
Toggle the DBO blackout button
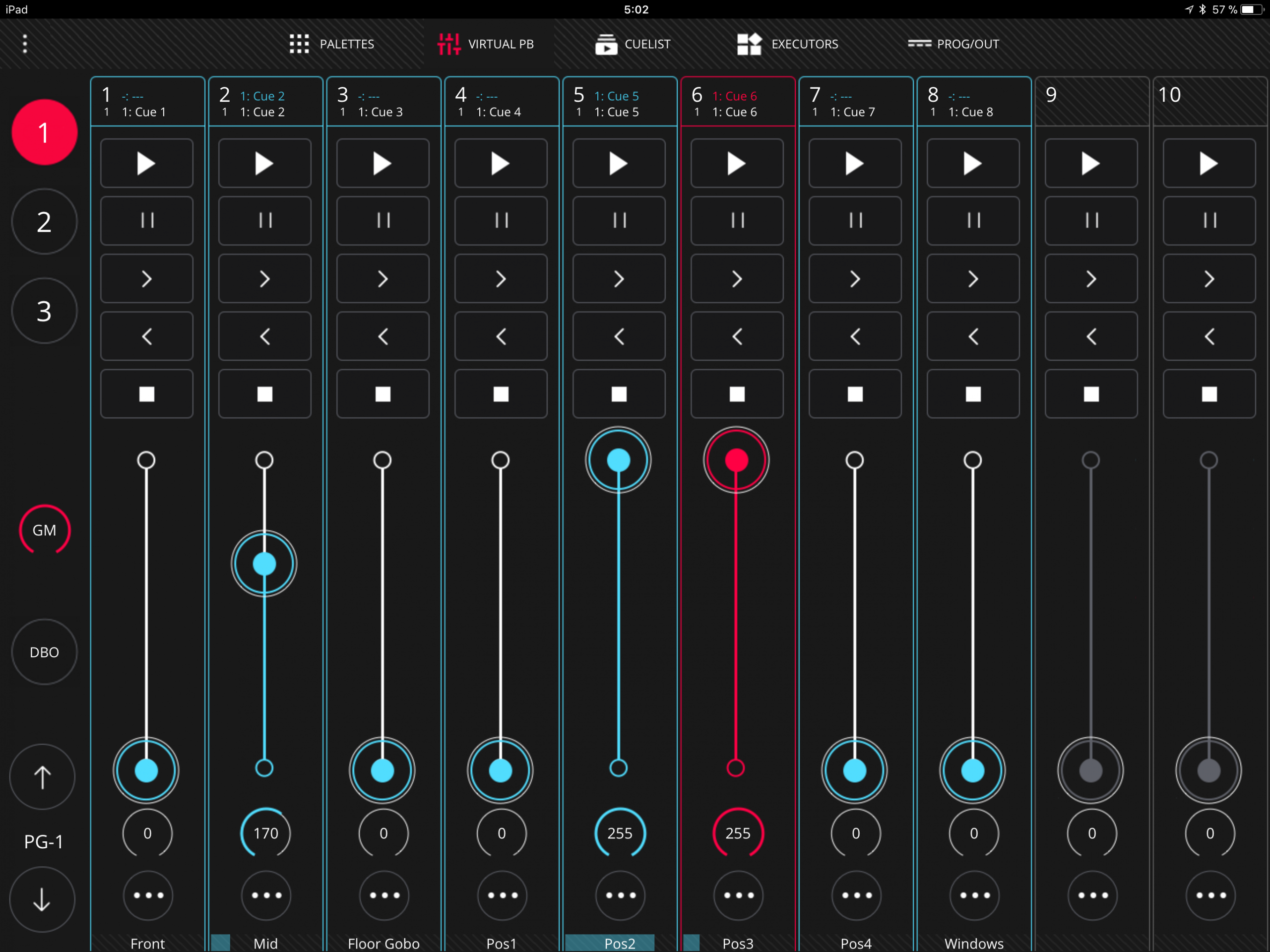[x=44, y=652]
